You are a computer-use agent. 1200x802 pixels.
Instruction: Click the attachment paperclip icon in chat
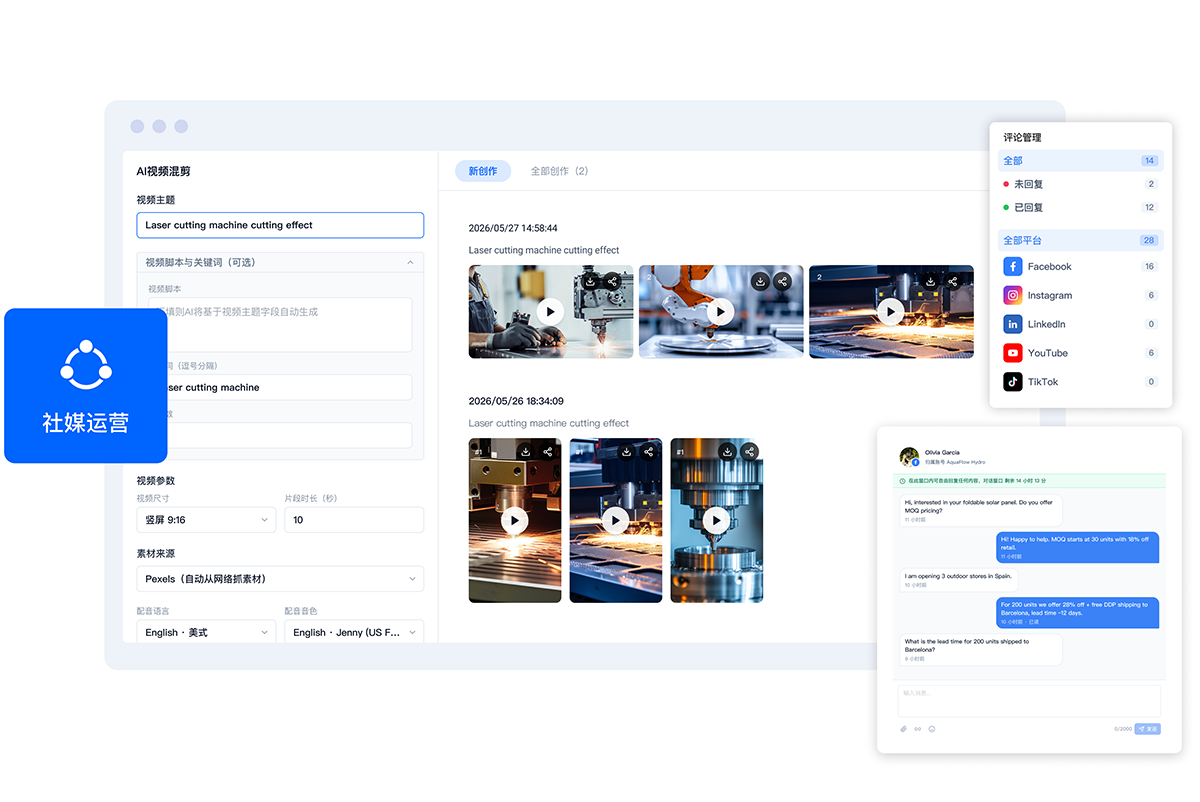903,729
